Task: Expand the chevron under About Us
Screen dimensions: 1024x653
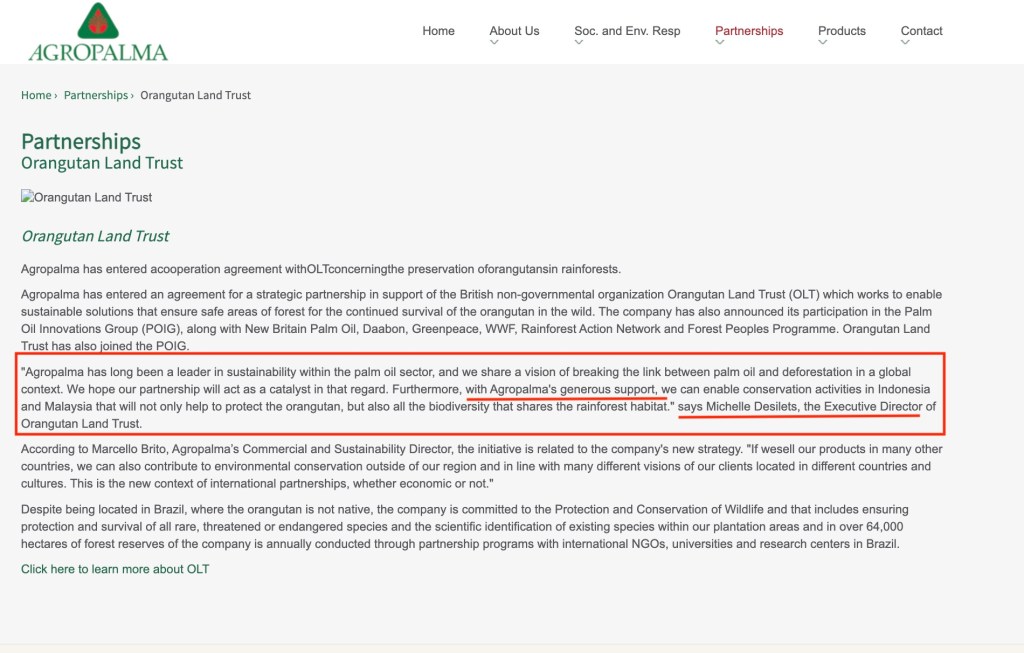Action: click(495, 44)
